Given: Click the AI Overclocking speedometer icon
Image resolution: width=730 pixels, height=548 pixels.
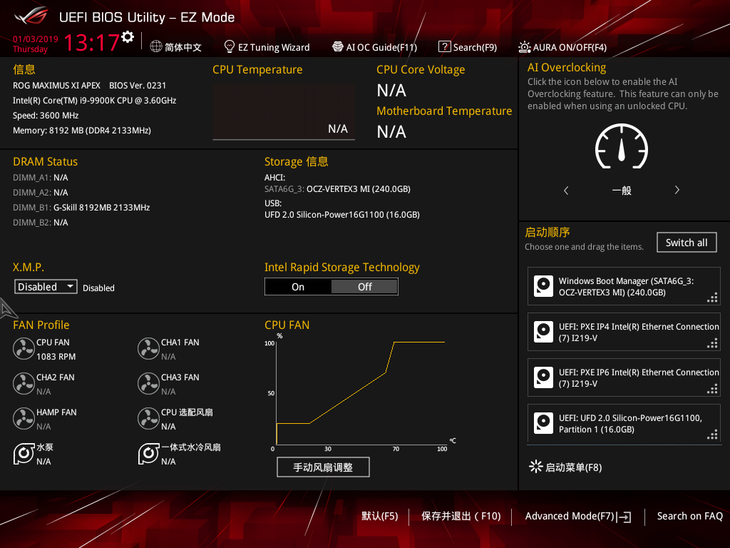Looking at the screenshot, I should click(621, 147).
